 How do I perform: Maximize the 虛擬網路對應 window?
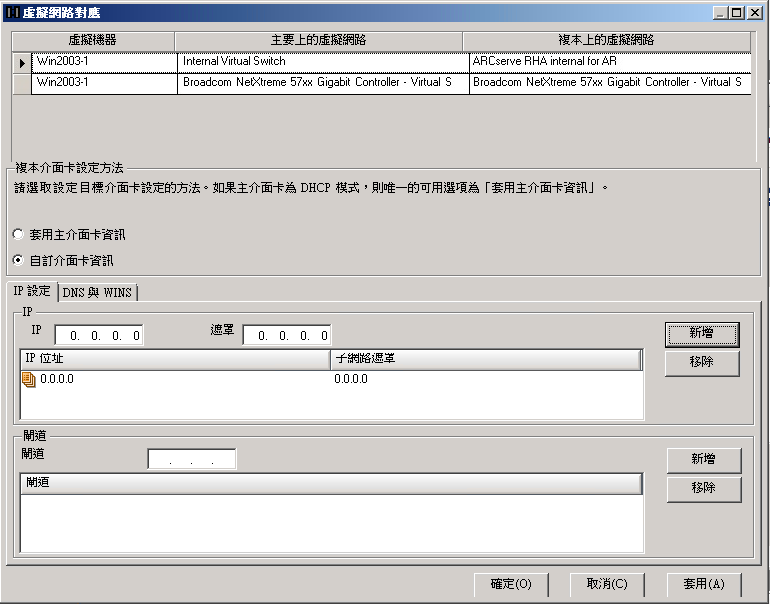tap(737, 13)
